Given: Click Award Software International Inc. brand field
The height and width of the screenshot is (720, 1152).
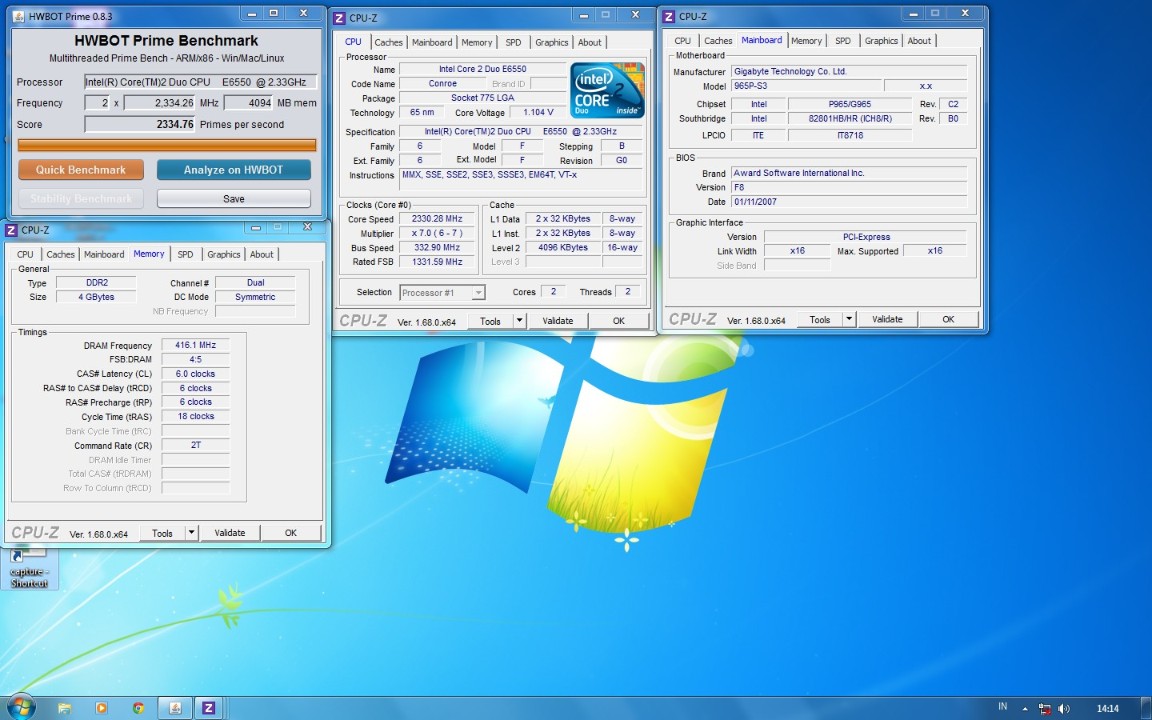Looking at the screenshot, I should click(849, 173).
